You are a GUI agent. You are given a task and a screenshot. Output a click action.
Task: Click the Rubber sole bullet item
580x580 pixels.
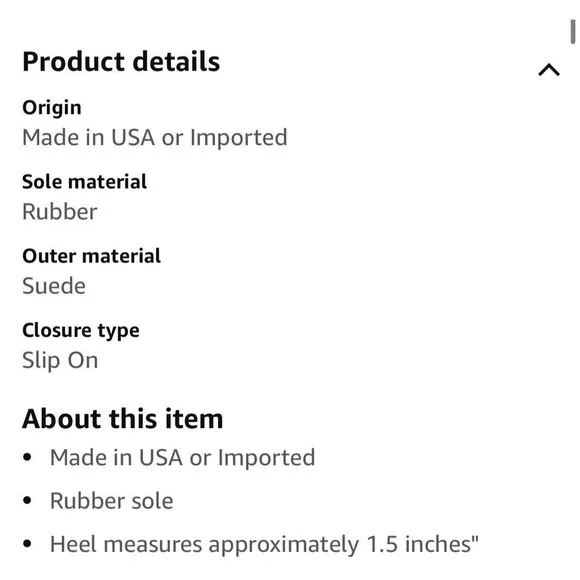tap(111, 501)
